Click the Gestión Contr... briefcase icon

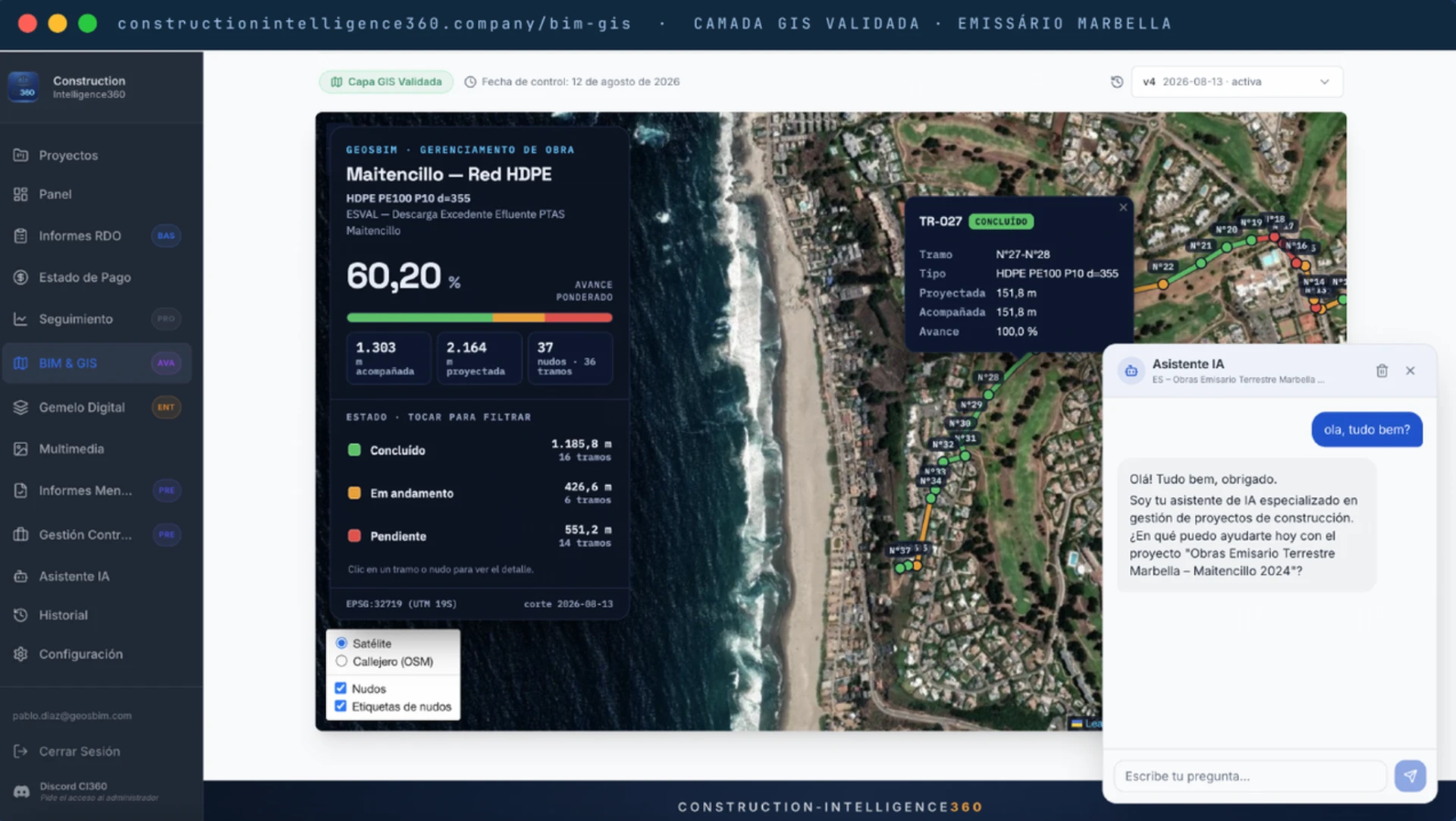tap(20, 535)
